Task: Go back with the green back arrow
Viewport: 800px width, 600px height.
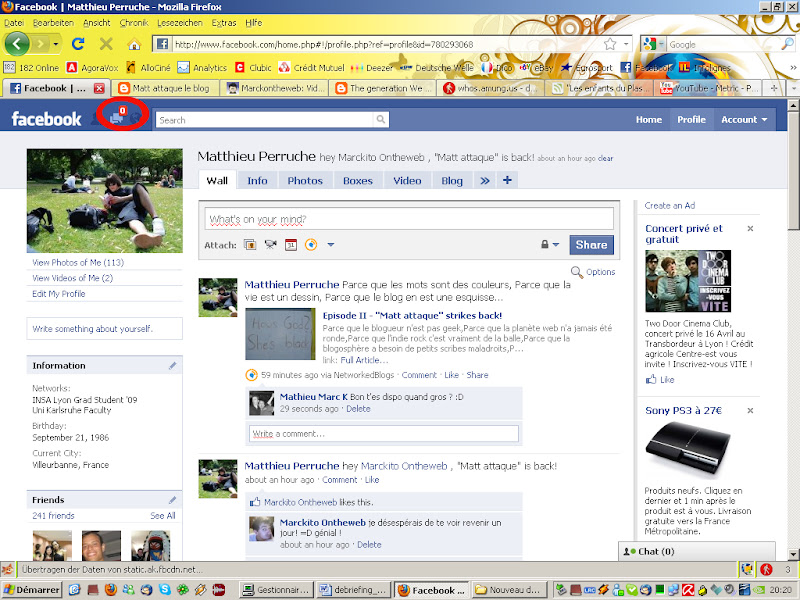Action: pos(17,44)
